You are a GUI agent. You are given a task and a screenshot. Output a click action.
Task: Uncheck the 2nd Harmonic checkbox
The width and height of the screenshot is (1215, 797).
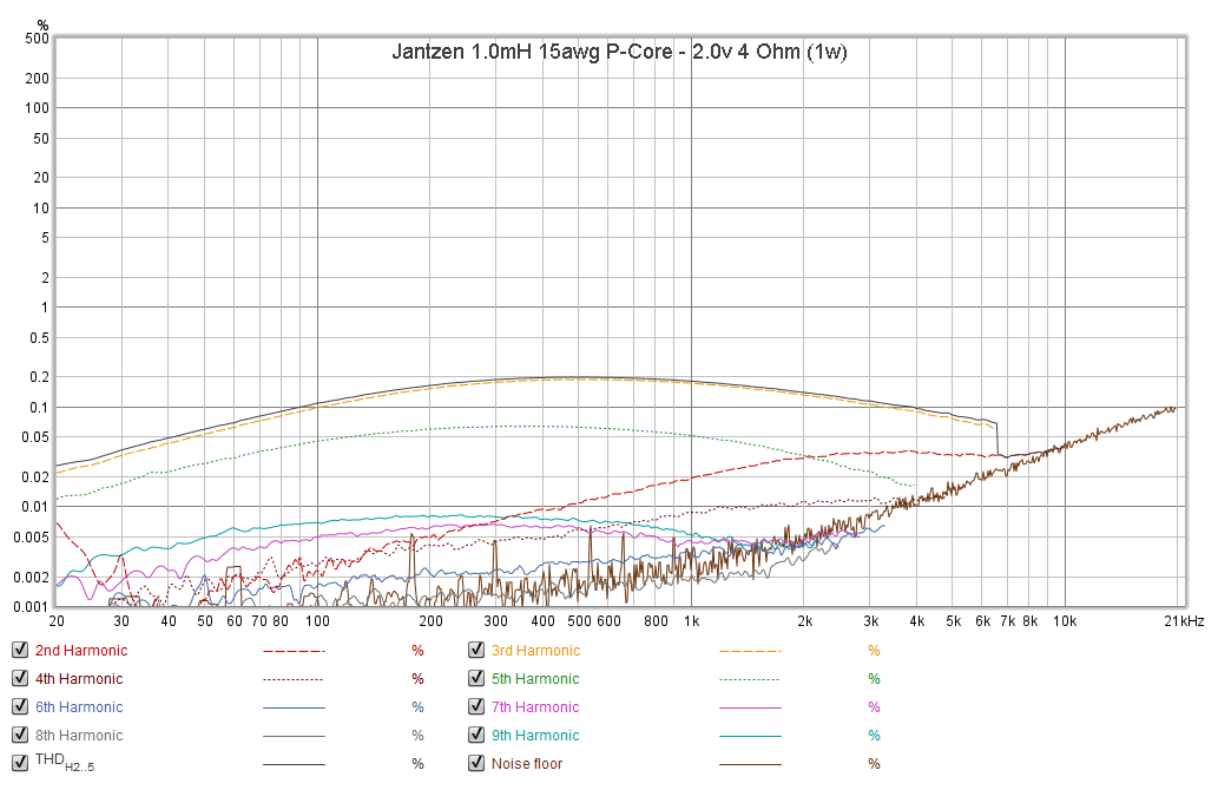tap(19, 650)
